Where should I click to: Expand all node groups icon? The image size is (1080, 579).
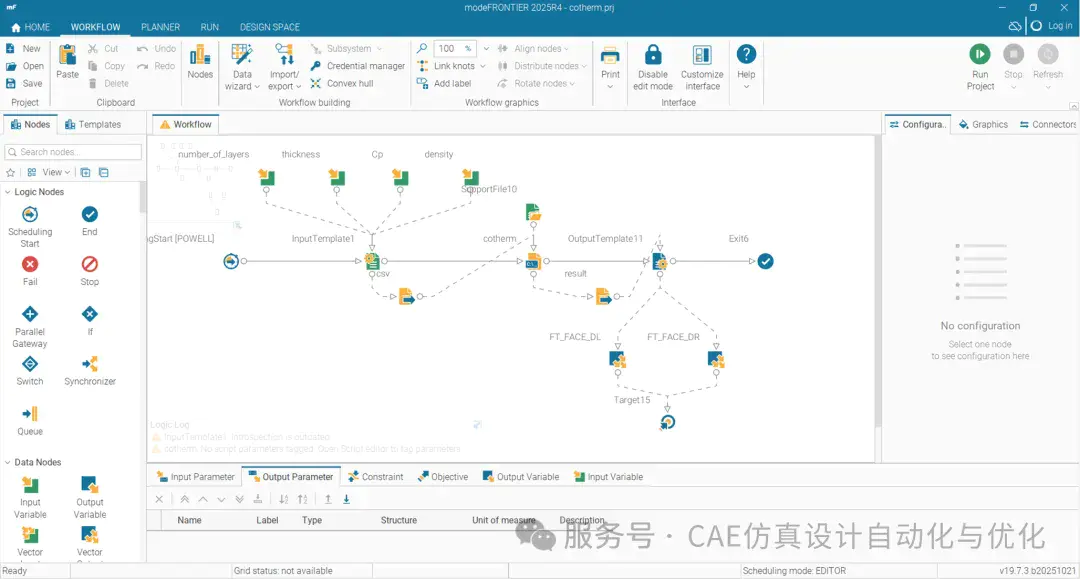[85, 173]
